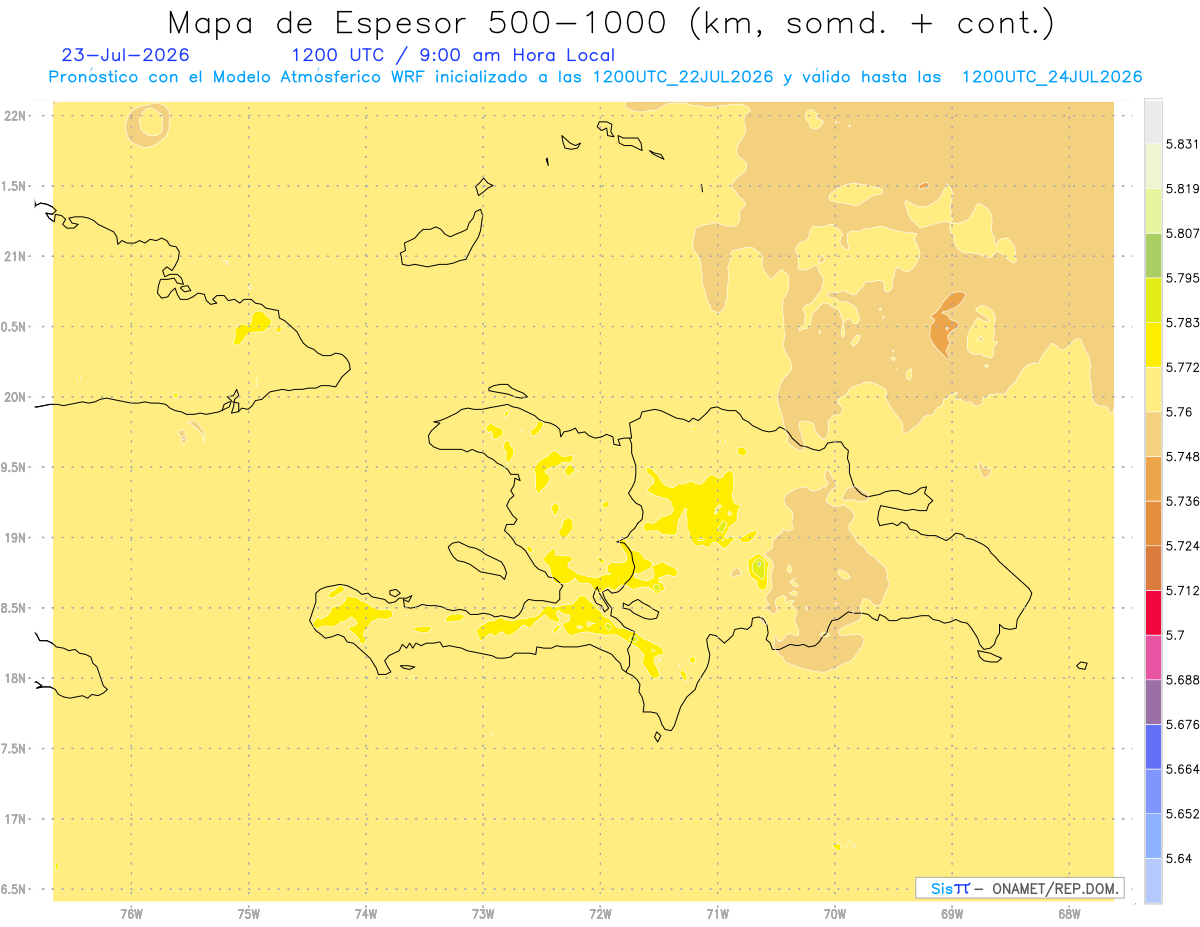The image size is (1200, 927).
Task: Click the 20N latitude label
Action: pyautogui.click(x=15, y=397)
